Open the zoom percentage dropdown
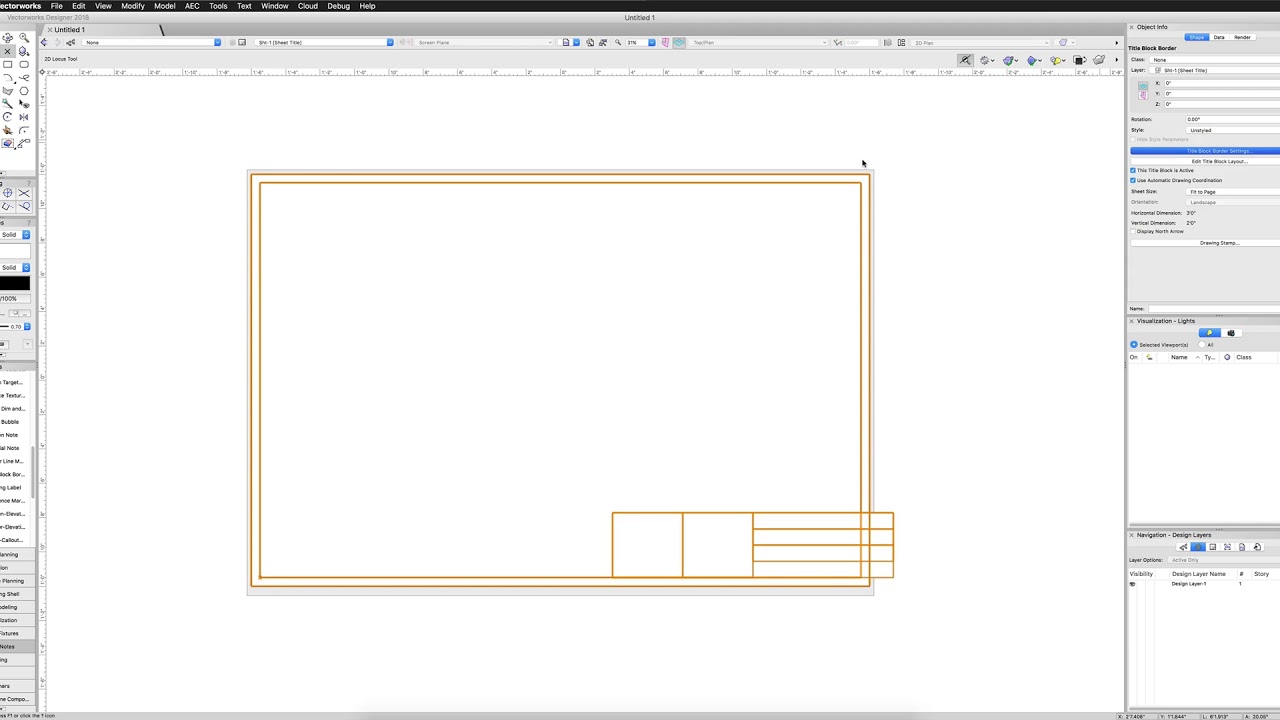 tap(652, 42)
